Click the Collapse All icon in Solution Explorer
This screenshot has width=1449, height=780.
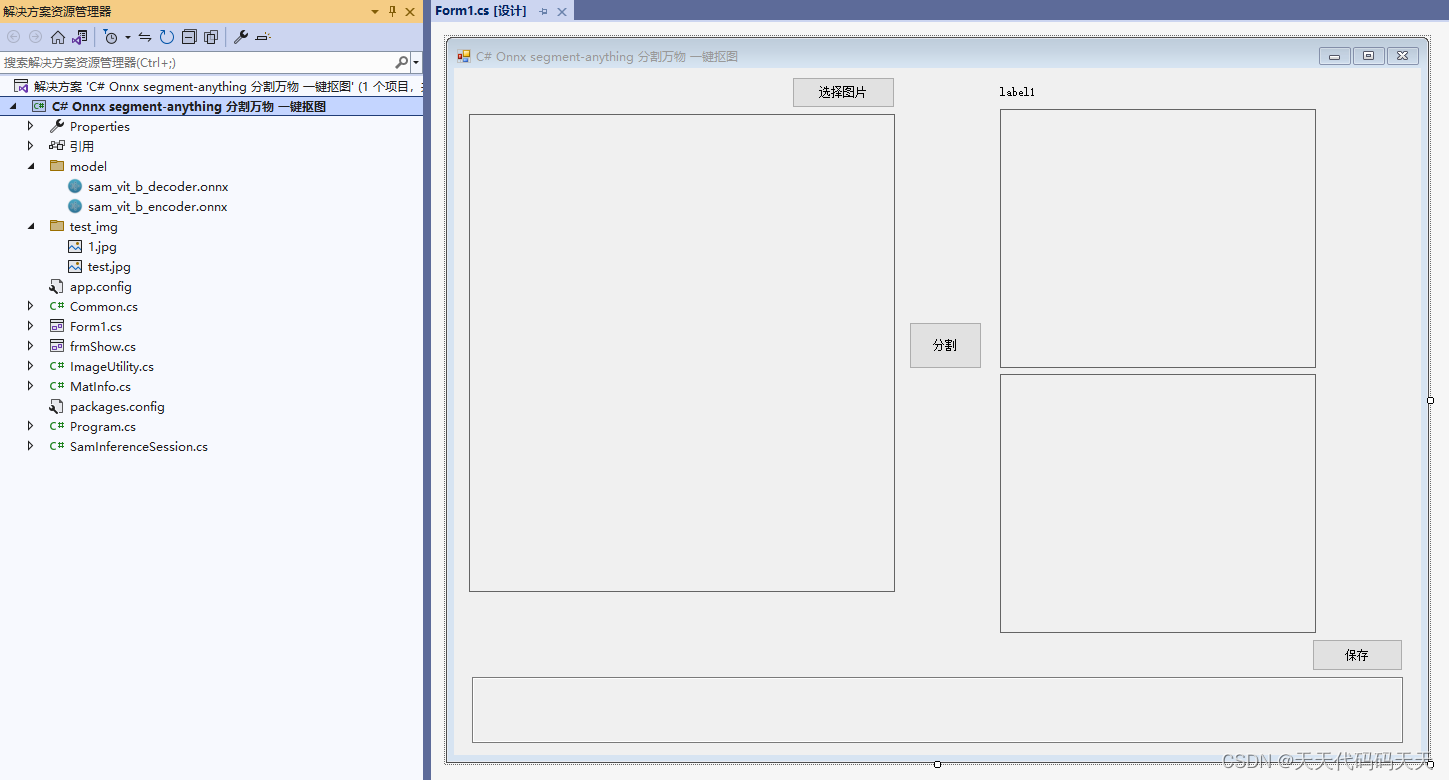[189, 37]
